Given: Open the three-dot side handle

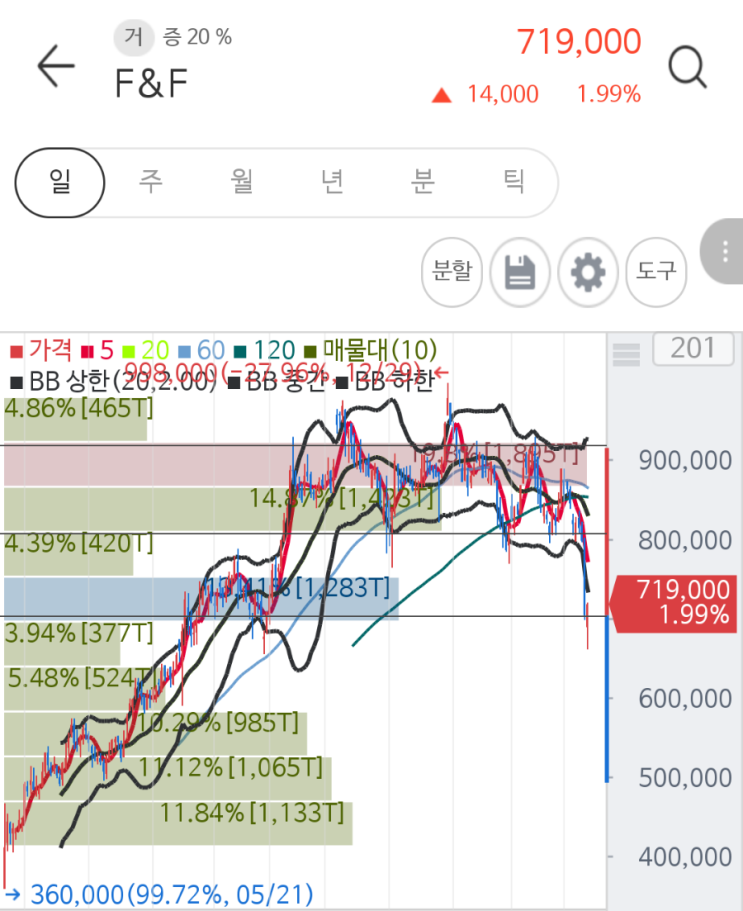Looking at the screenshot, I should pyautogui.click(x=724, y=252).
